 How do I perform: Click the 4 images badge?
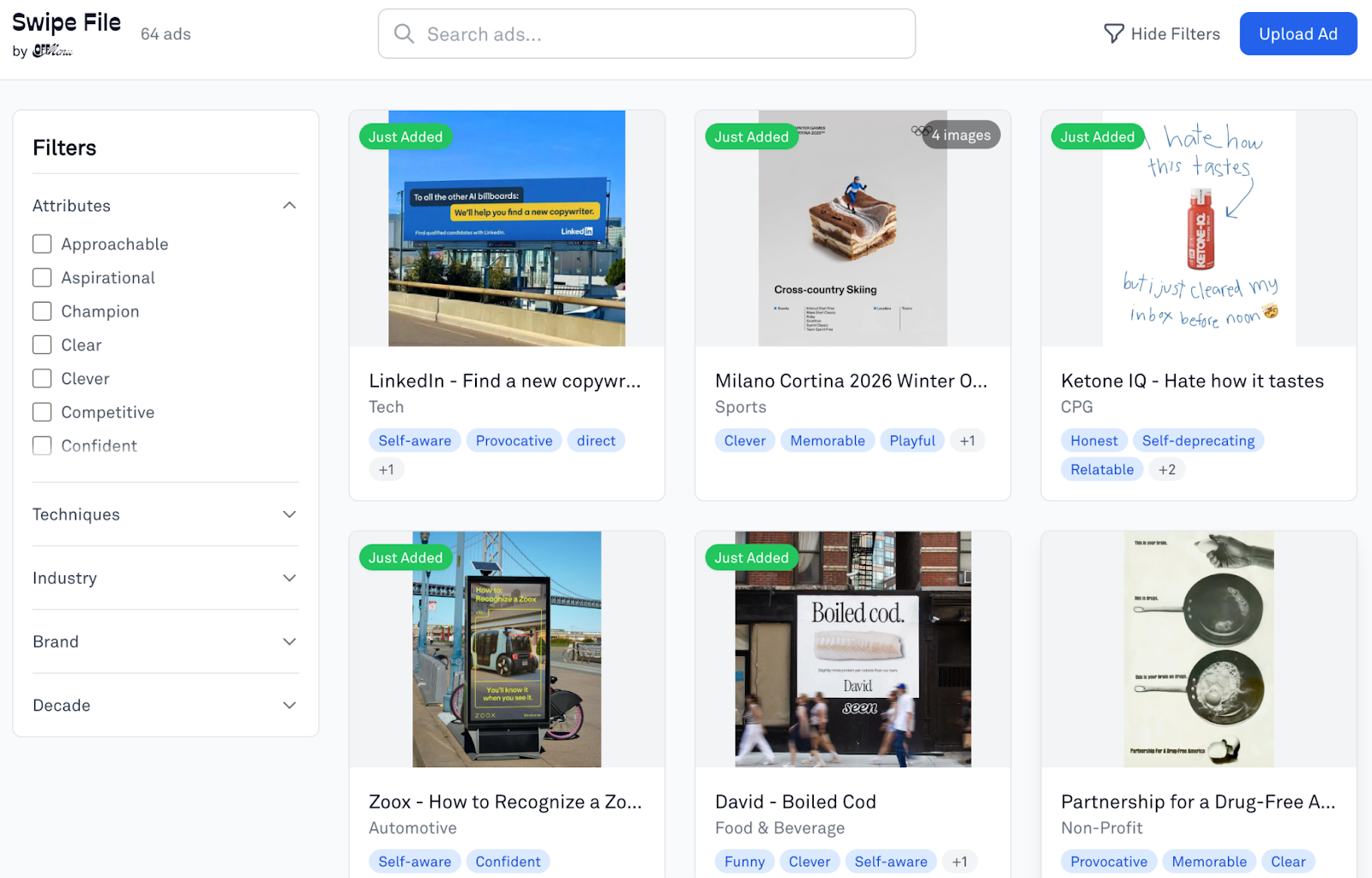point(960,135)
